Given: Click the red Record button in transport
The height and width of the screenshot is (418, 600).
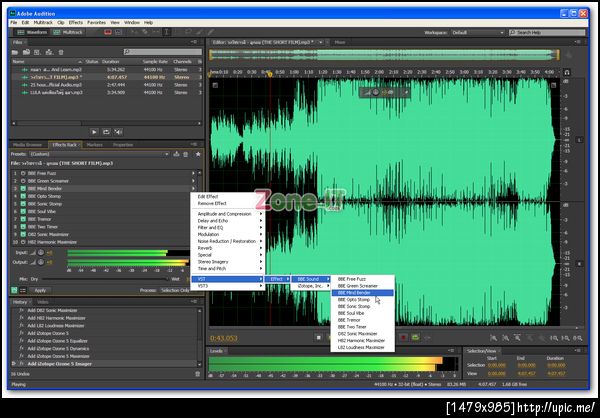Looking at the screenshot, I should pyautogui.click(x=403, y=338).
